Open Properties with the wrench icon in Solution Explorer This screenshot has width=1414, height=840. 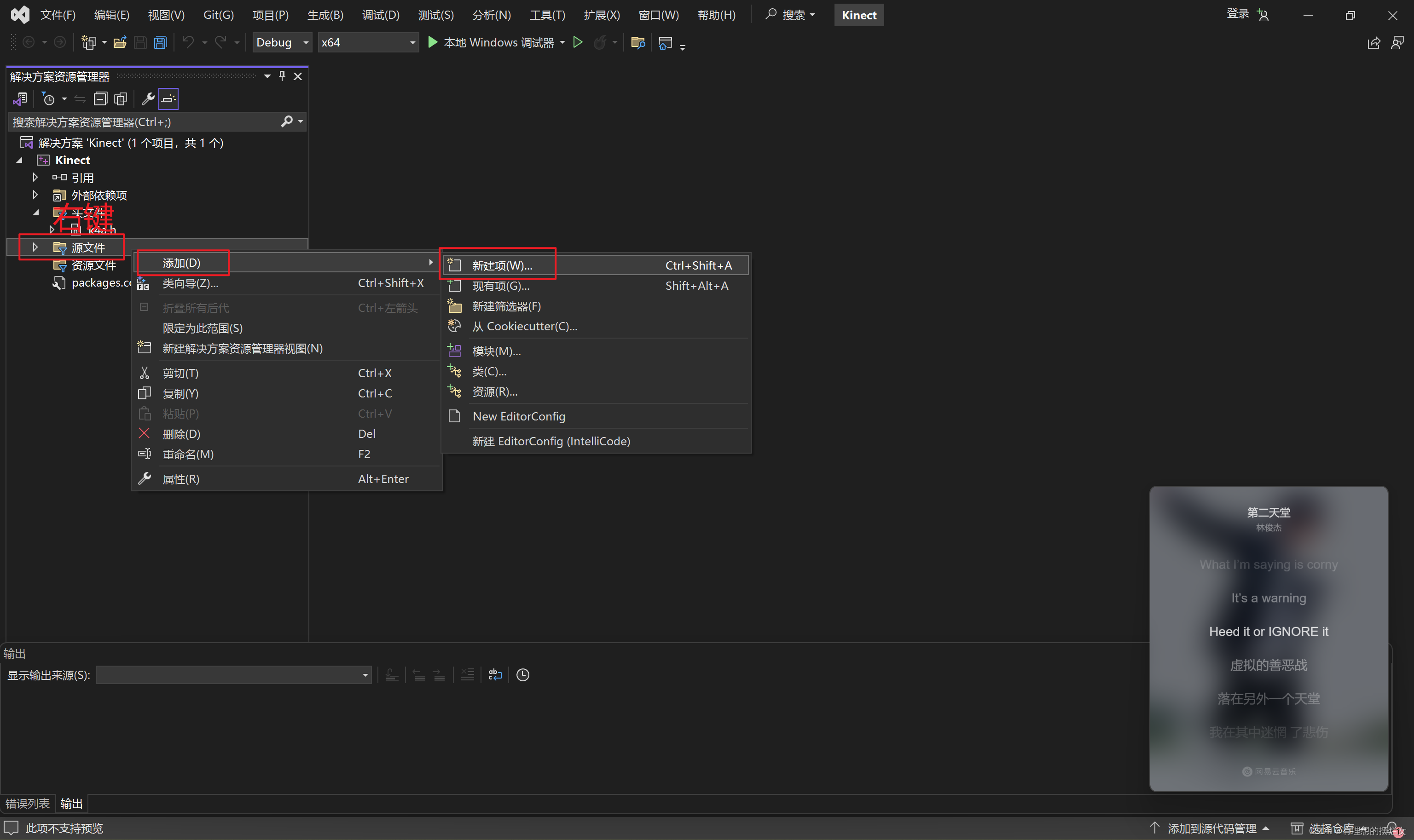pyautogui.click(x=148, y=99)
